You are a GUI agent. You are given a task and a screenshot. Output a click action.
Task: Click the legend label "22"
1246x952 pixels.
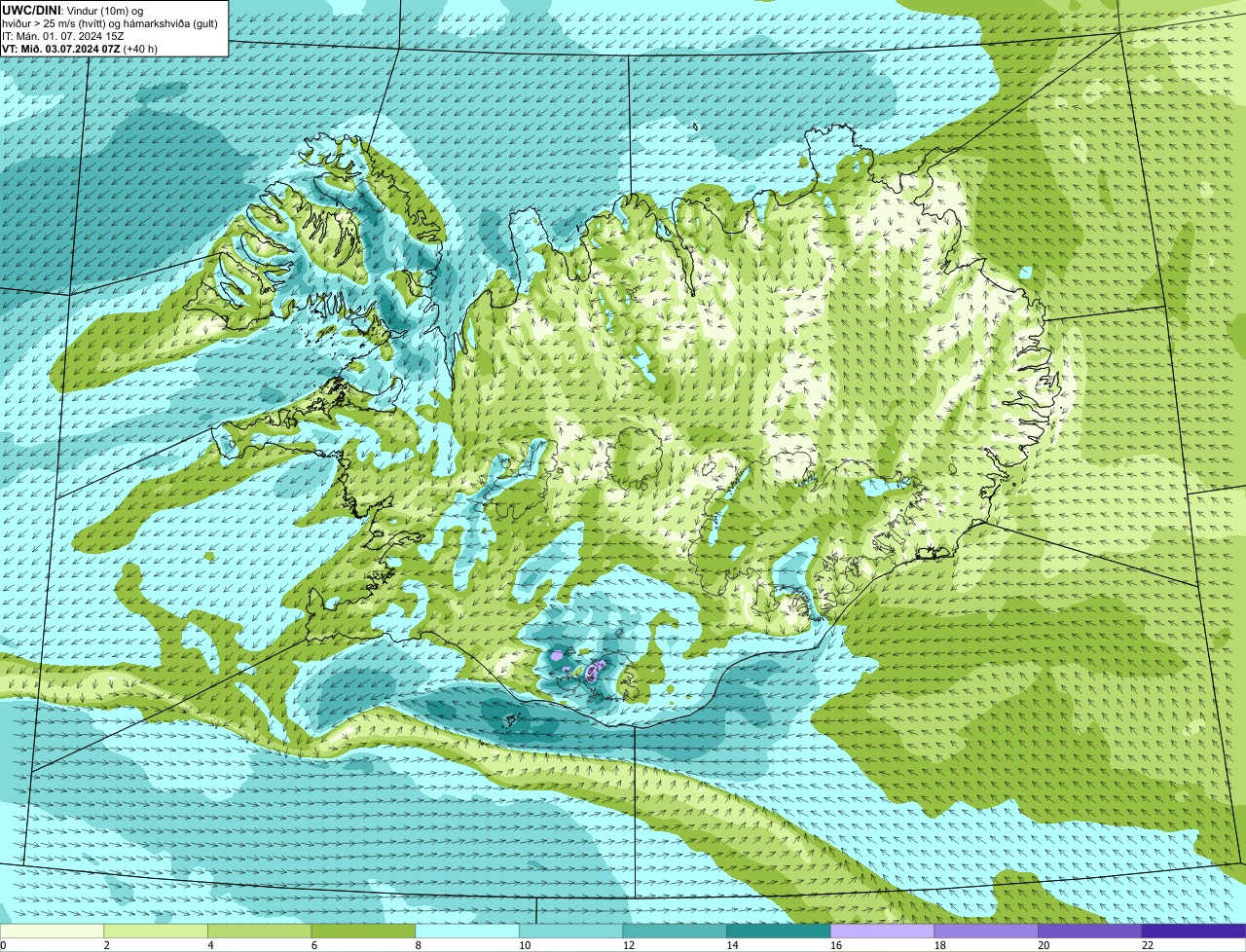[x=1148, y=945]
